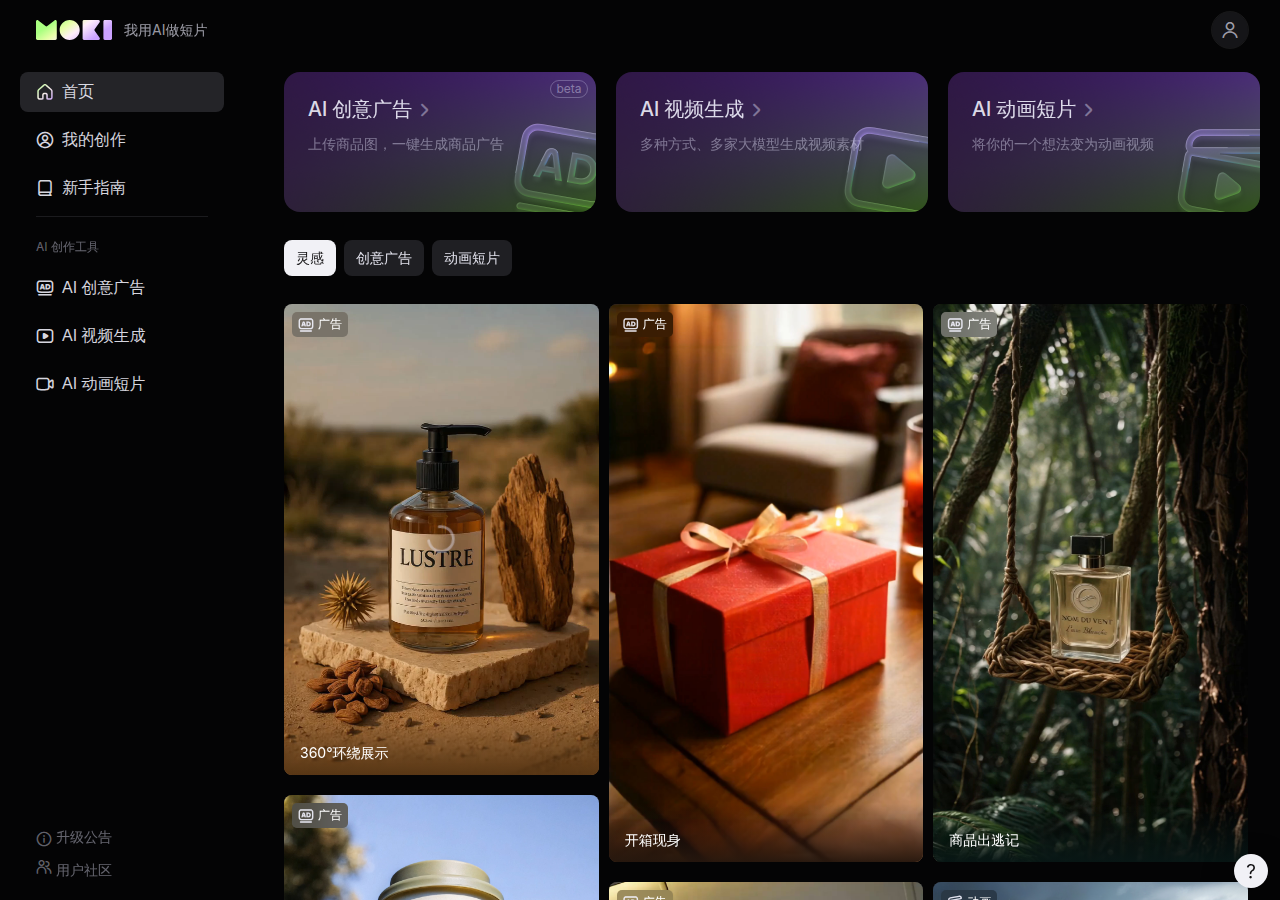The height and width of the screenshot is (900, 1280).
Task: Expand the chevron next to AI 视频生成 heading
Action: 757,110
